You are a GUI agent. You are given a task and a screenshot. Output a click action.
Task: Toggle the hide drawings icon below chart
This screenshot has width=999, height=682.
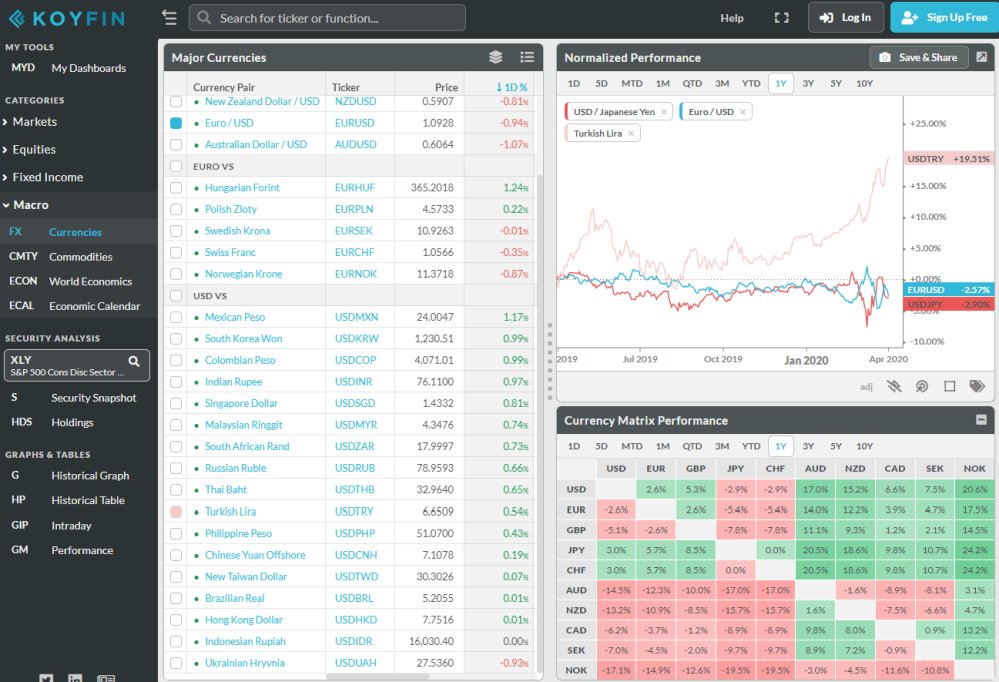point(895,386)
